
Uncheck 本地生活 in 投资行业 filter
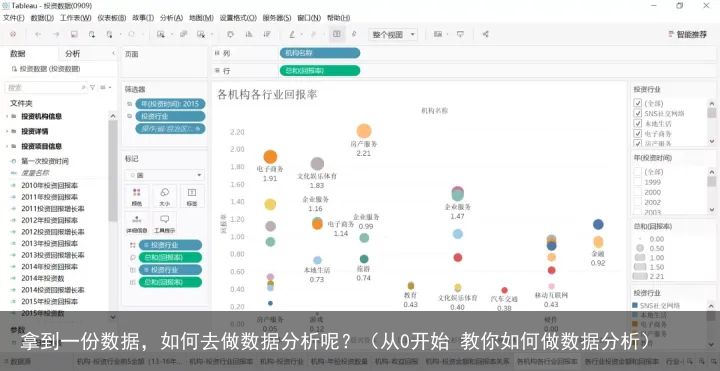pos(637,123)
